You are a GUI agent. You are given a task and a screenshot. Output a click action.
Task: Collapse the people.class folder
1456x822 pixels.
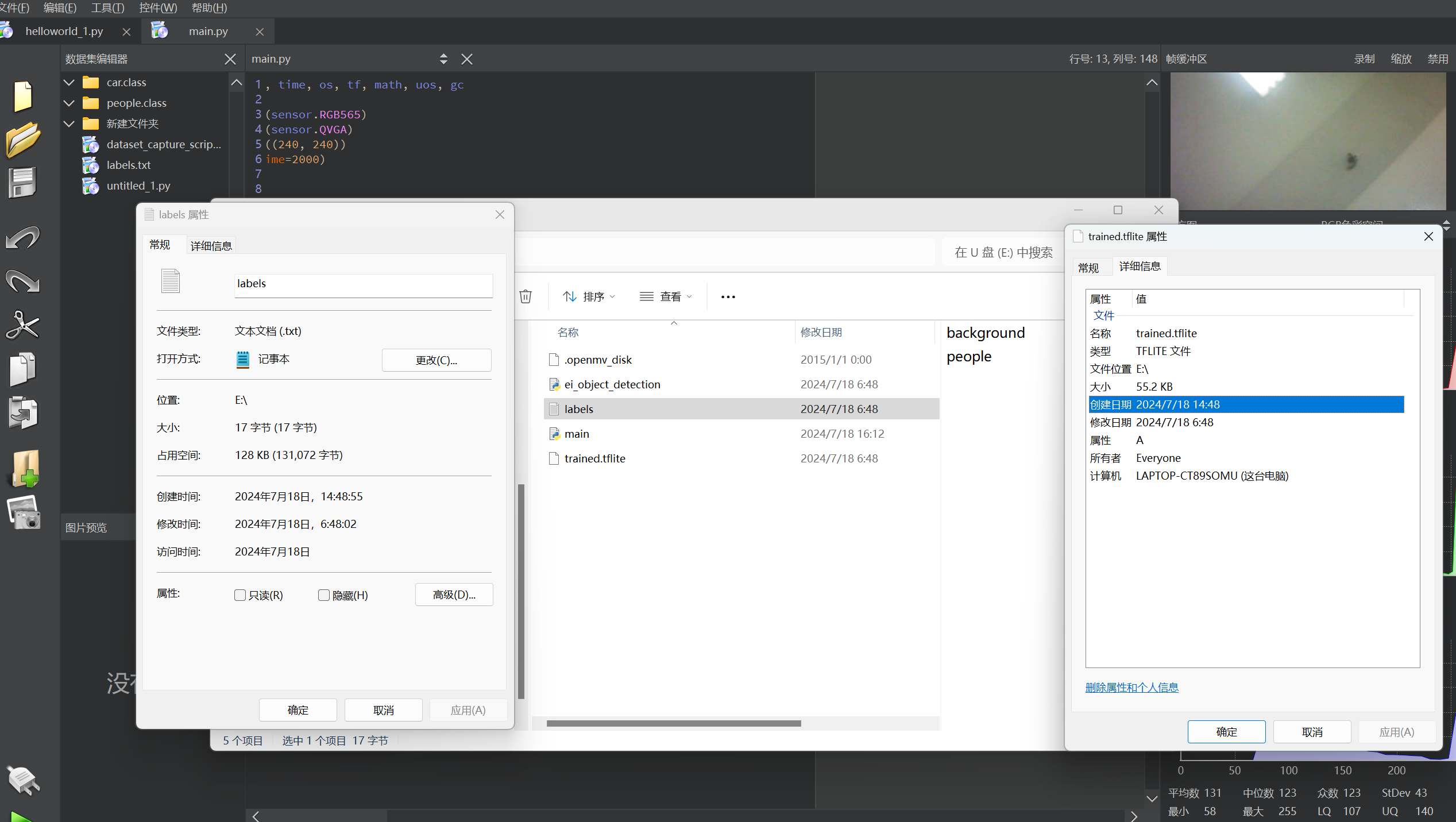point(69,103)
